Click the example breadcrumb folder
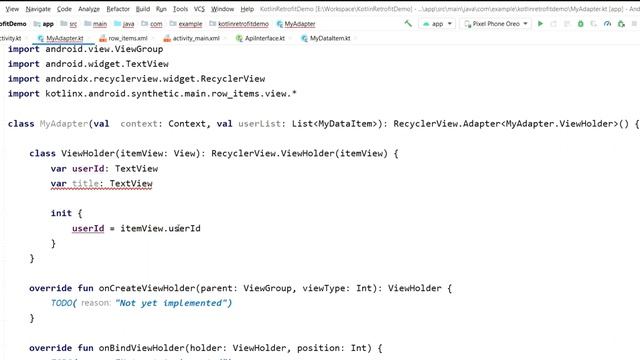 [x=186, y=24]
